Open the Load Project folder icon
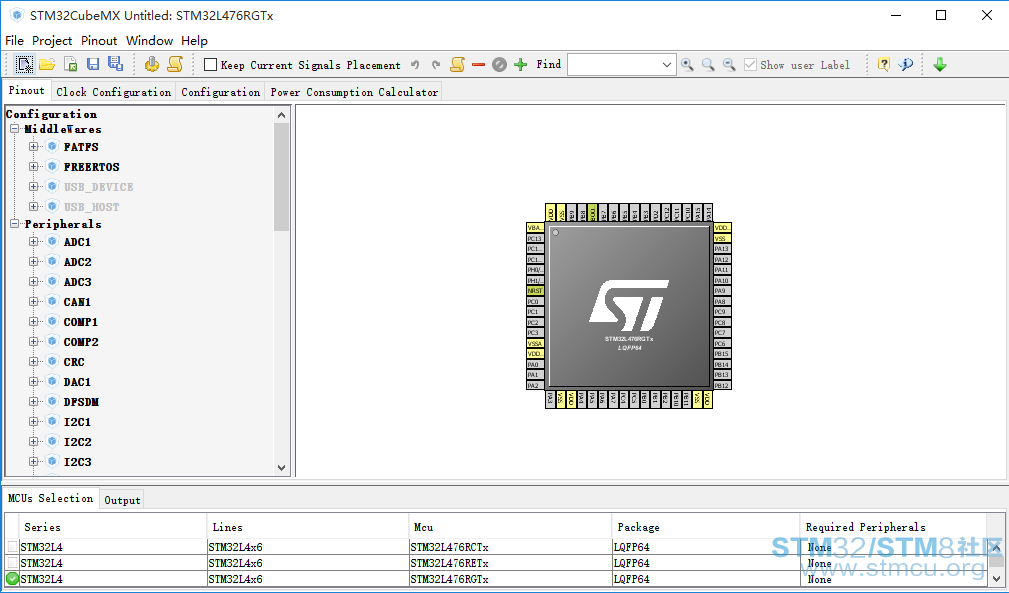Viewport: 1009px width, 593px height. [47, 64]
